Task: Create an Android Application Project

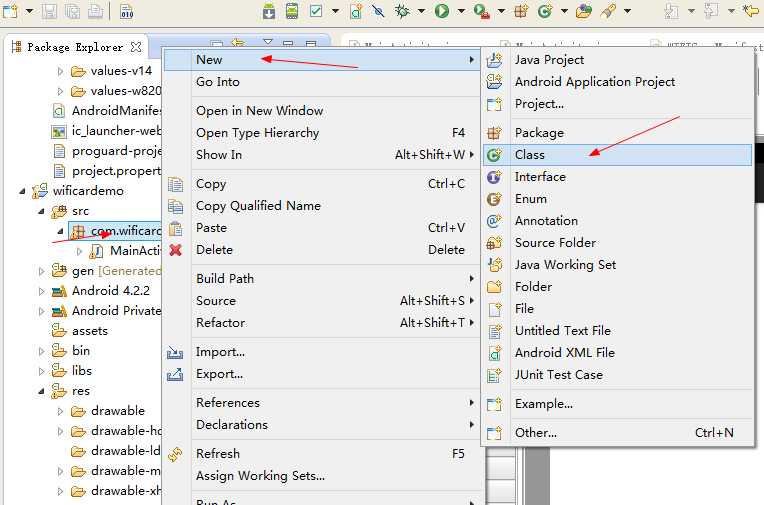Action: 617,82
